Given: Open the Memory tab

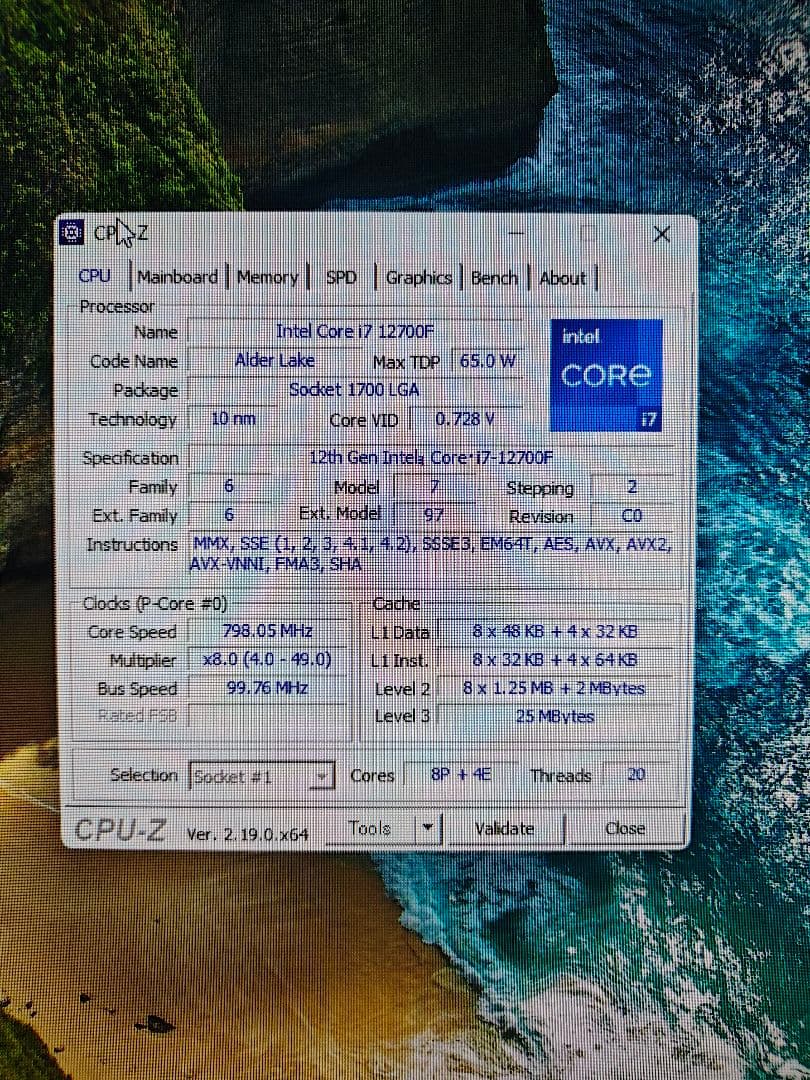Looking at the screenshot, I should [267, 278].
